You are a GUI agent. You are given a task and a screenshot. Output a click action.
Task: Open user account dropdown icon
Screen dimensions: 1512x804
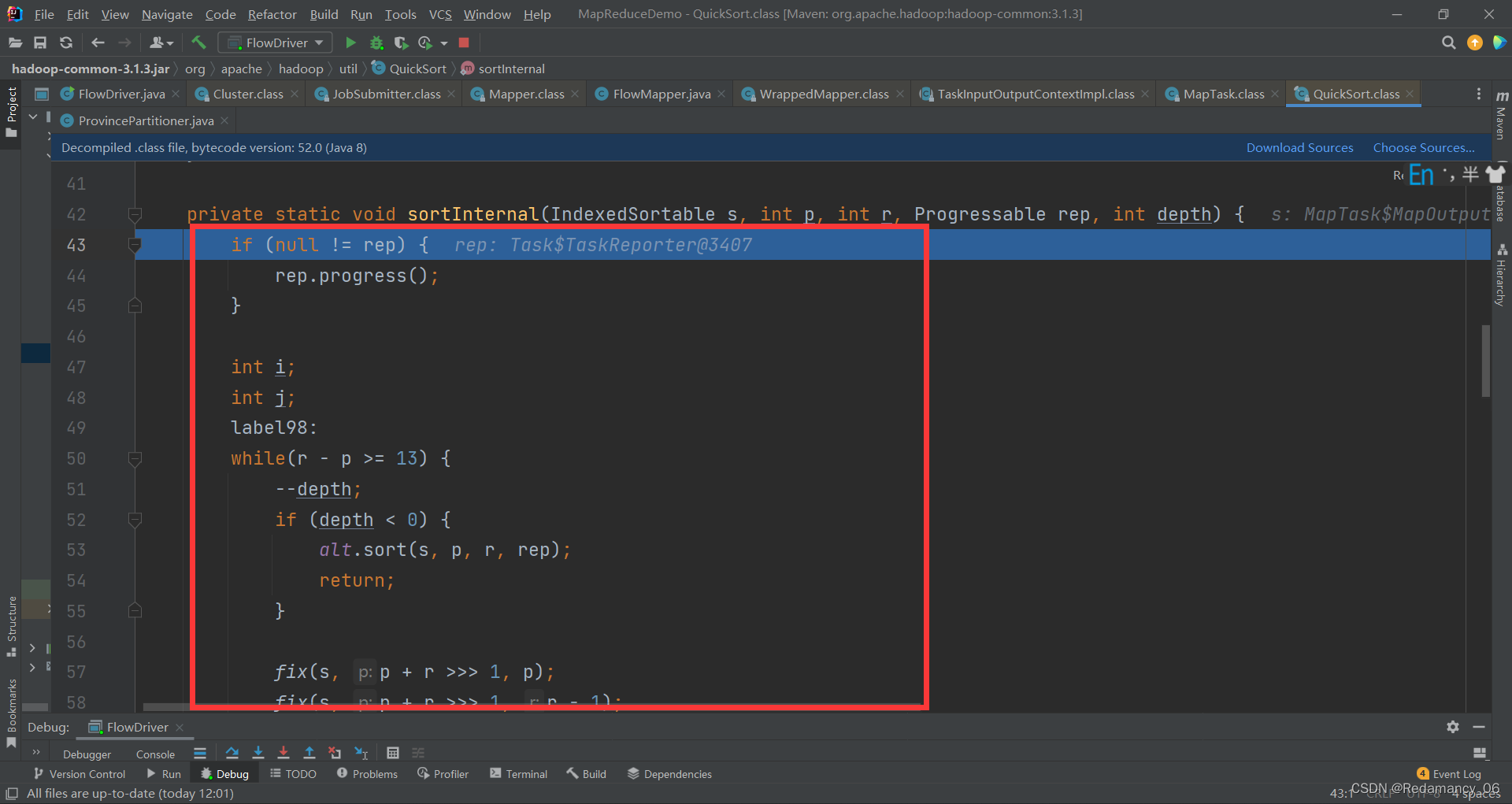(161, 43)
